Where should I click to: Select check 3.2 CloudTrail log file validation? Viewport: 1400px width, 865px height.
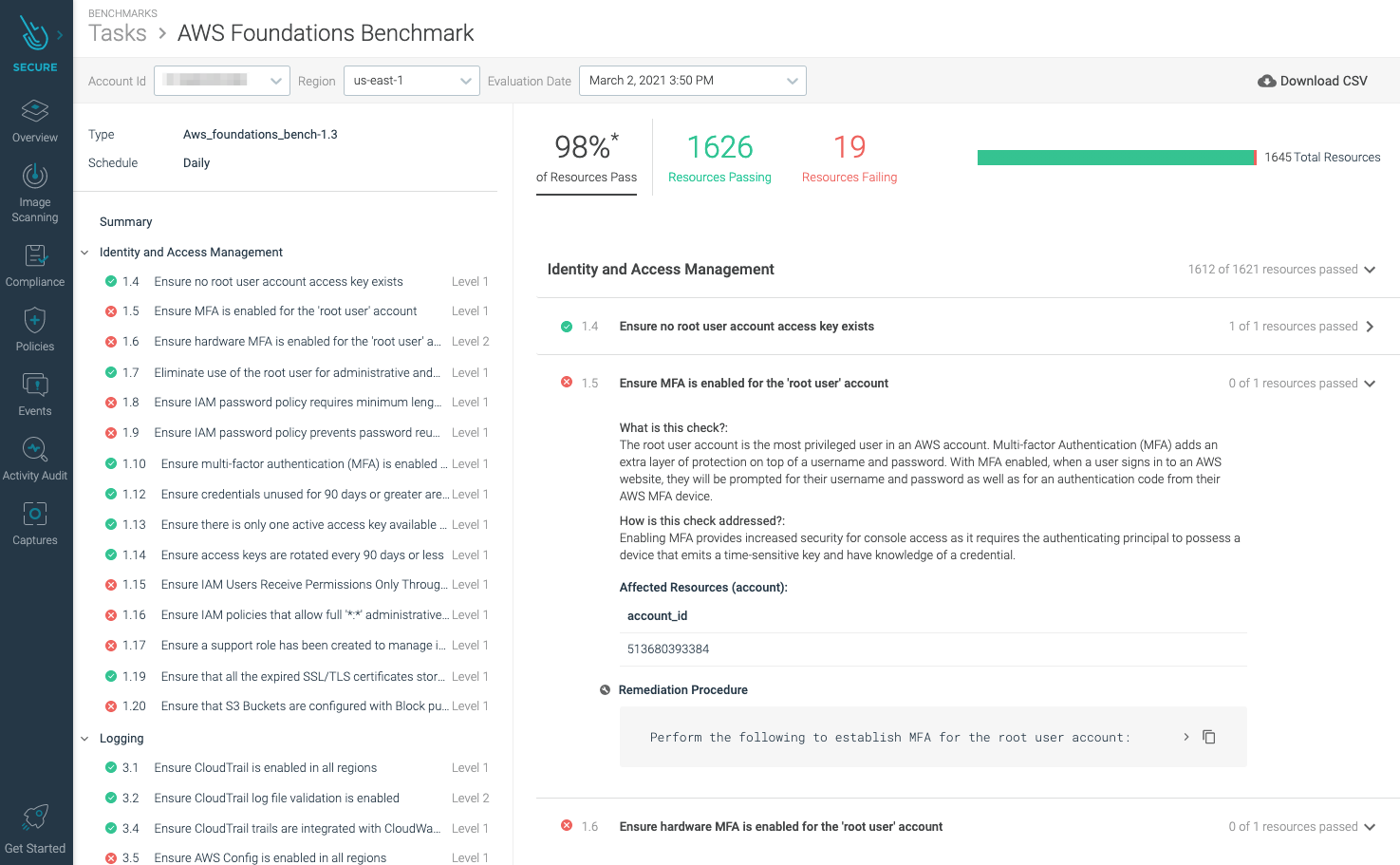(297, 799)
